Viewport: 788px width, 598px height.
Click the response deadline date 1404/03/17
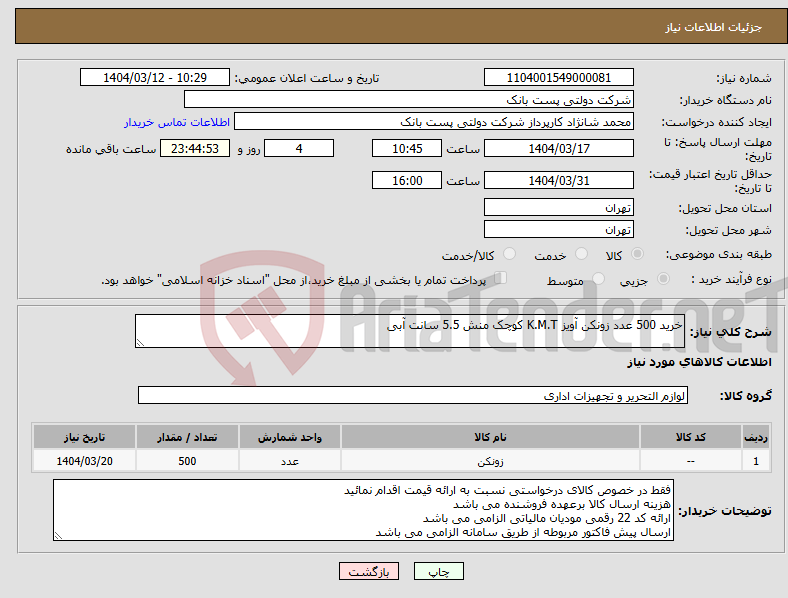coord(558,148)
